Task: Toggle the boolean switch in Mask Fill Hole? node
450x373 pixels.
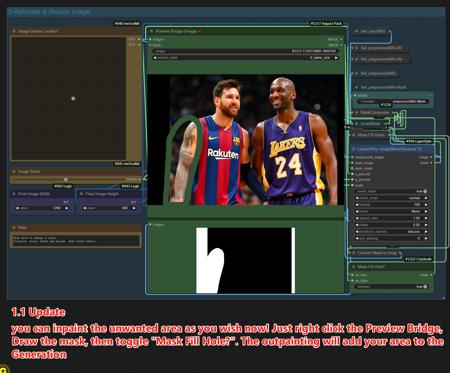Action: point(425,286)
